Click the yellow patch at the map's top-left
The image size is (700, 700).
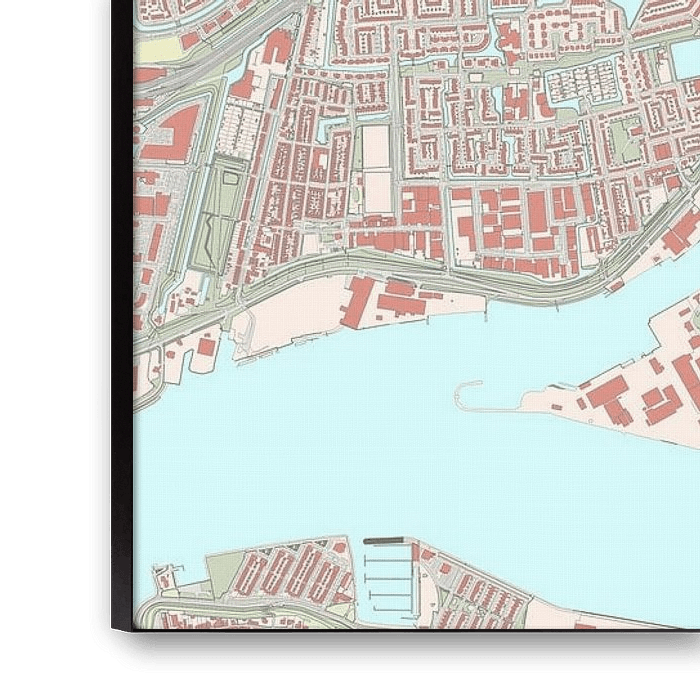coord(155,48)
